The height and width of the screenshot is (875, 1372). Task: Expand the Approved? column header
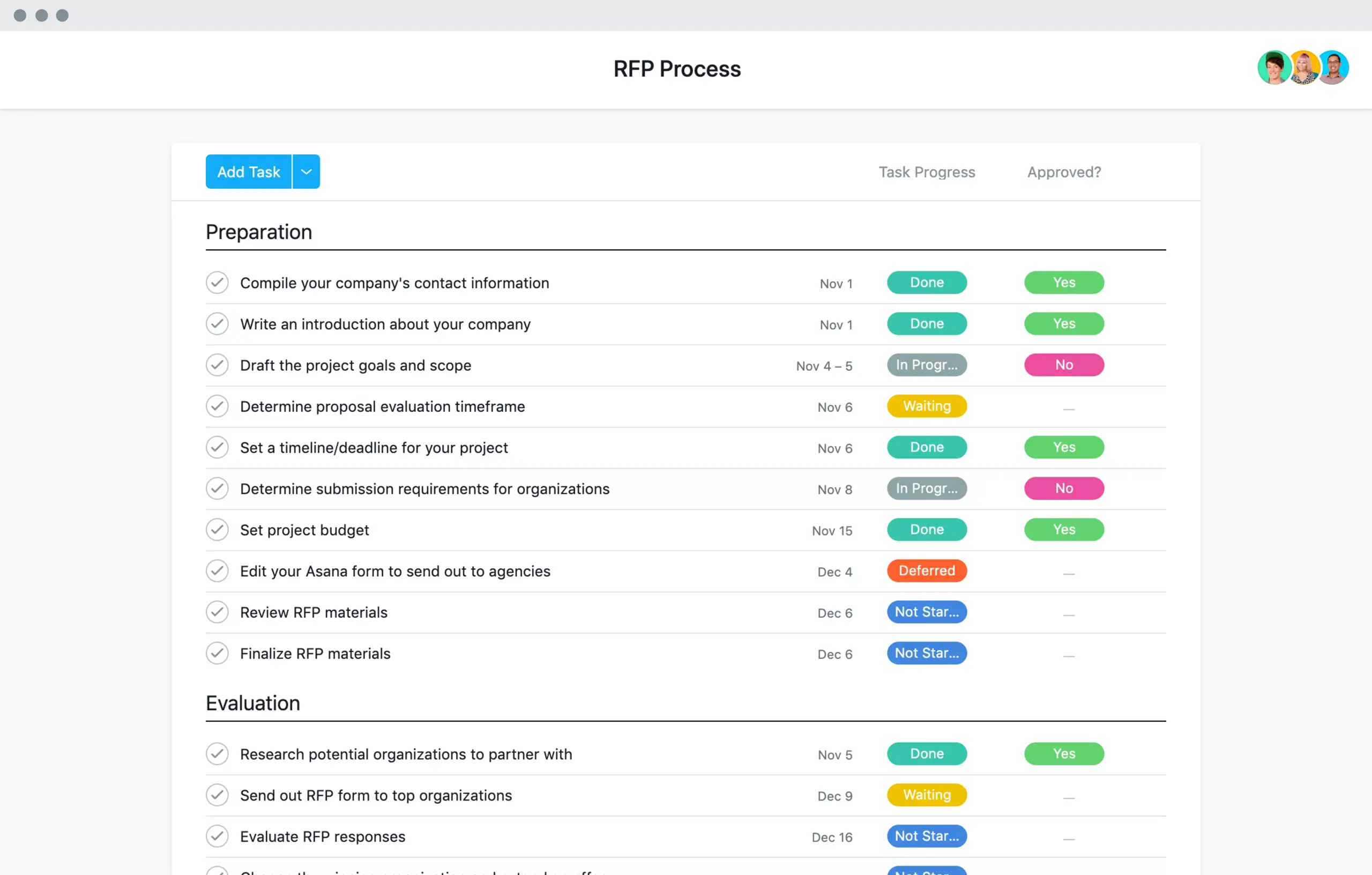tap(1064, 172)
